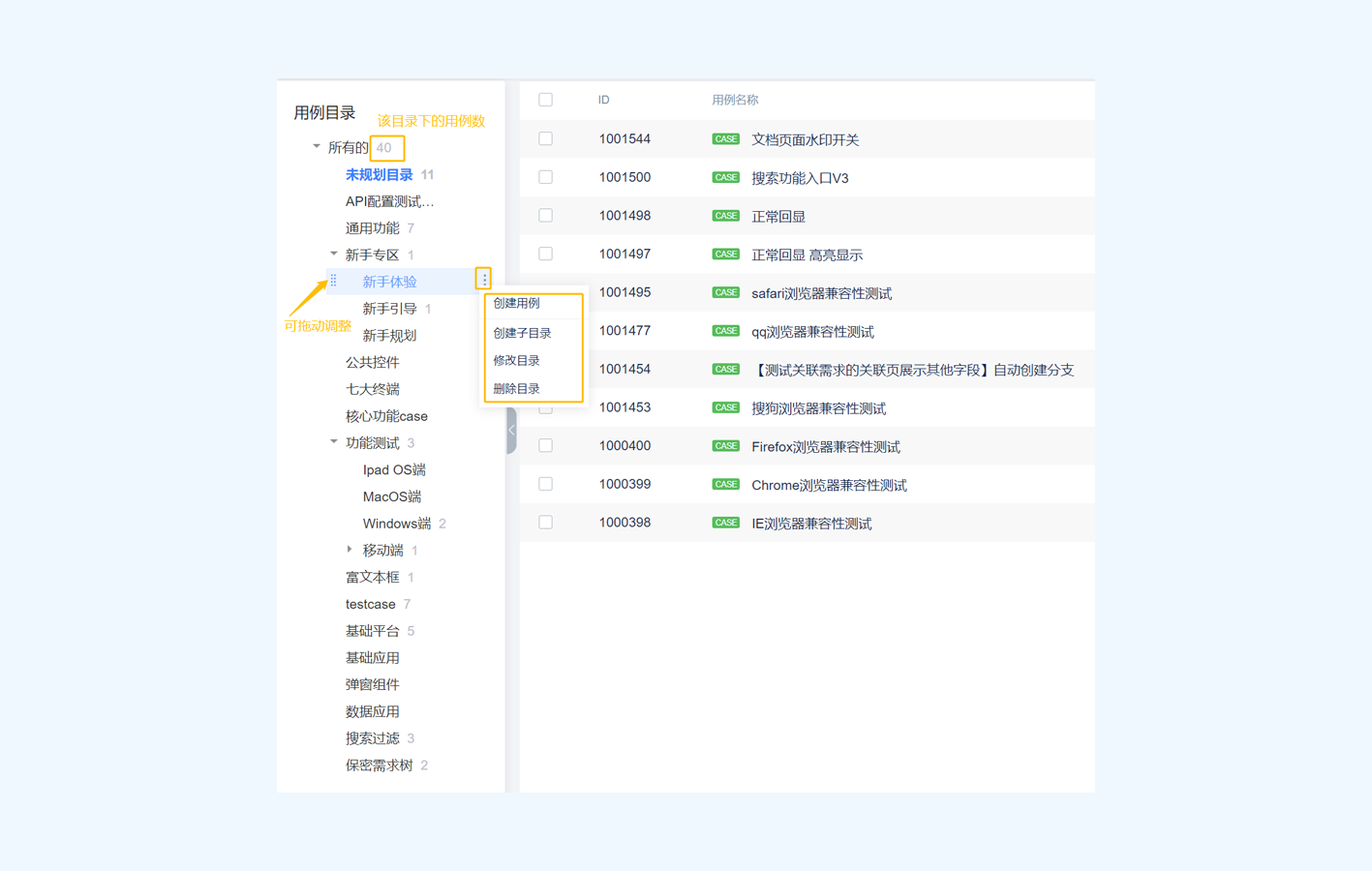Click the CASE badge in row 1001497
This screenshot has height=871, width=1372.
tap(725, 255)
